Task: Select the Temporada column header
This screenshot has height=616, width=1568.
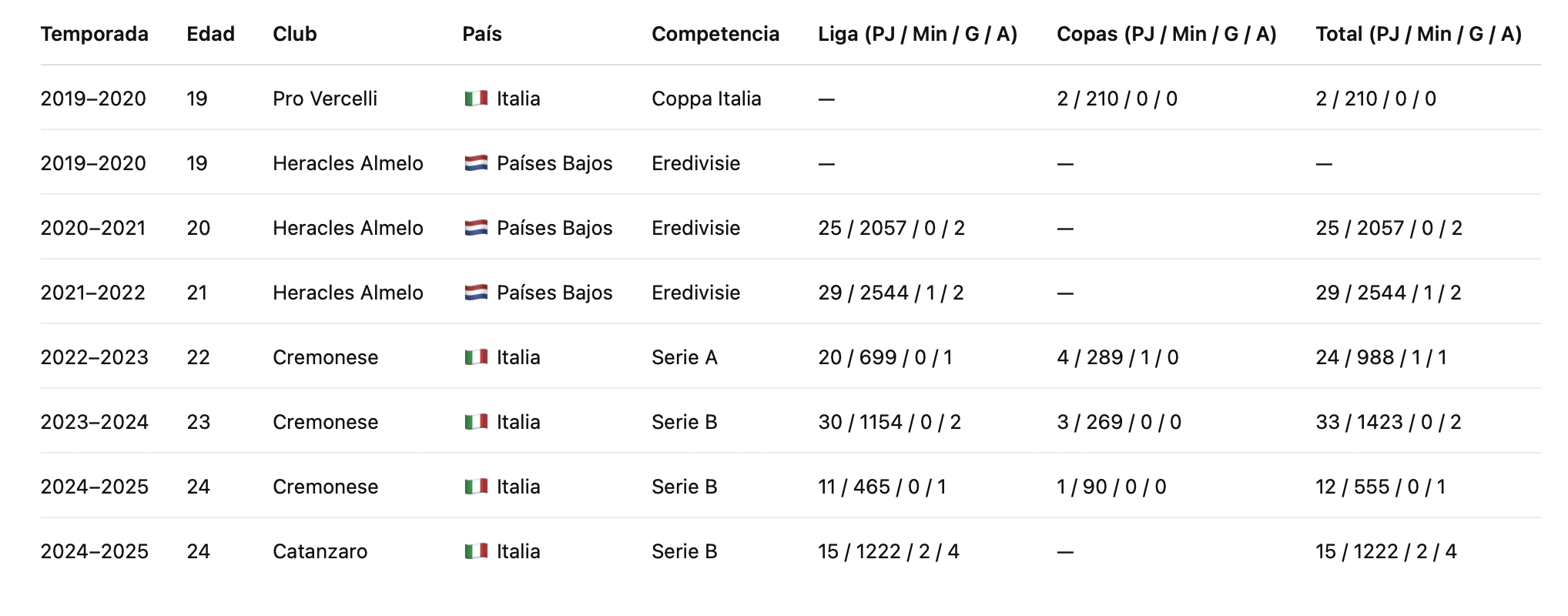Action: pos(95,34)
